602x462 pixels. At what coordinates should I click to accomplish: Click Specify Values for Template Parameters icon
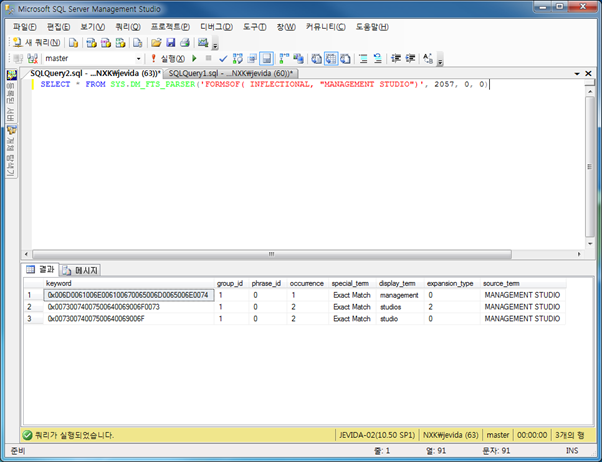[x=428, y=58]
